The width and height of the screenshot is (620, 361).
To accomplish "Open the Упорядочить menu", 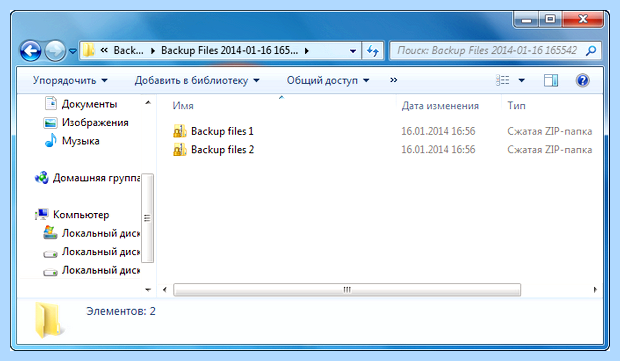I will click(x=70, y=80).
